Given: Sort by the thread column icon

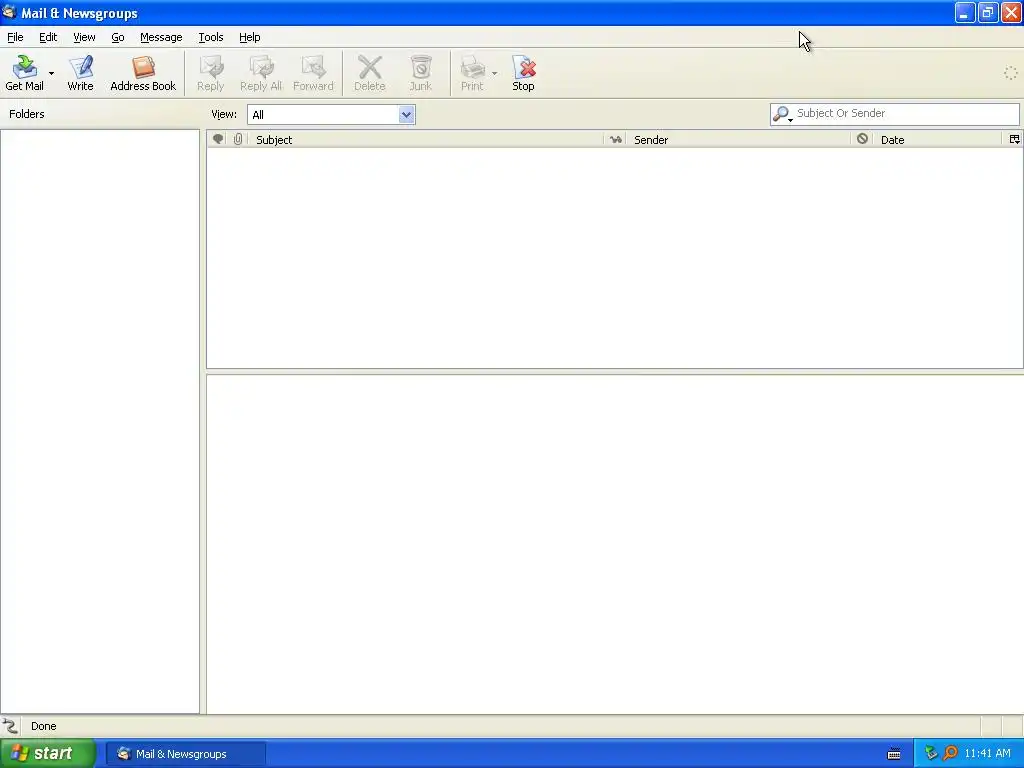Looking at the screenshot, I should point(218,139).
